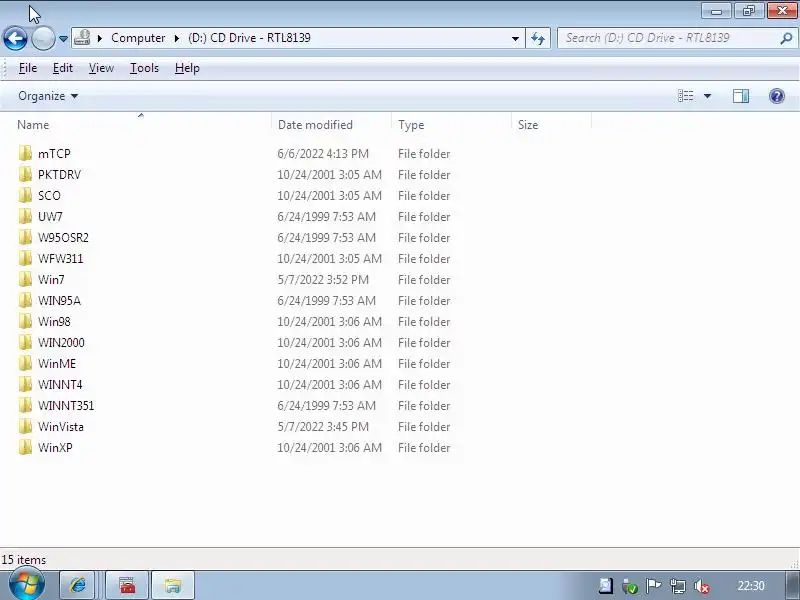Launch Internet Explorer from taskbar
This screenshot has width=800, height=600.
pos(78,585)
